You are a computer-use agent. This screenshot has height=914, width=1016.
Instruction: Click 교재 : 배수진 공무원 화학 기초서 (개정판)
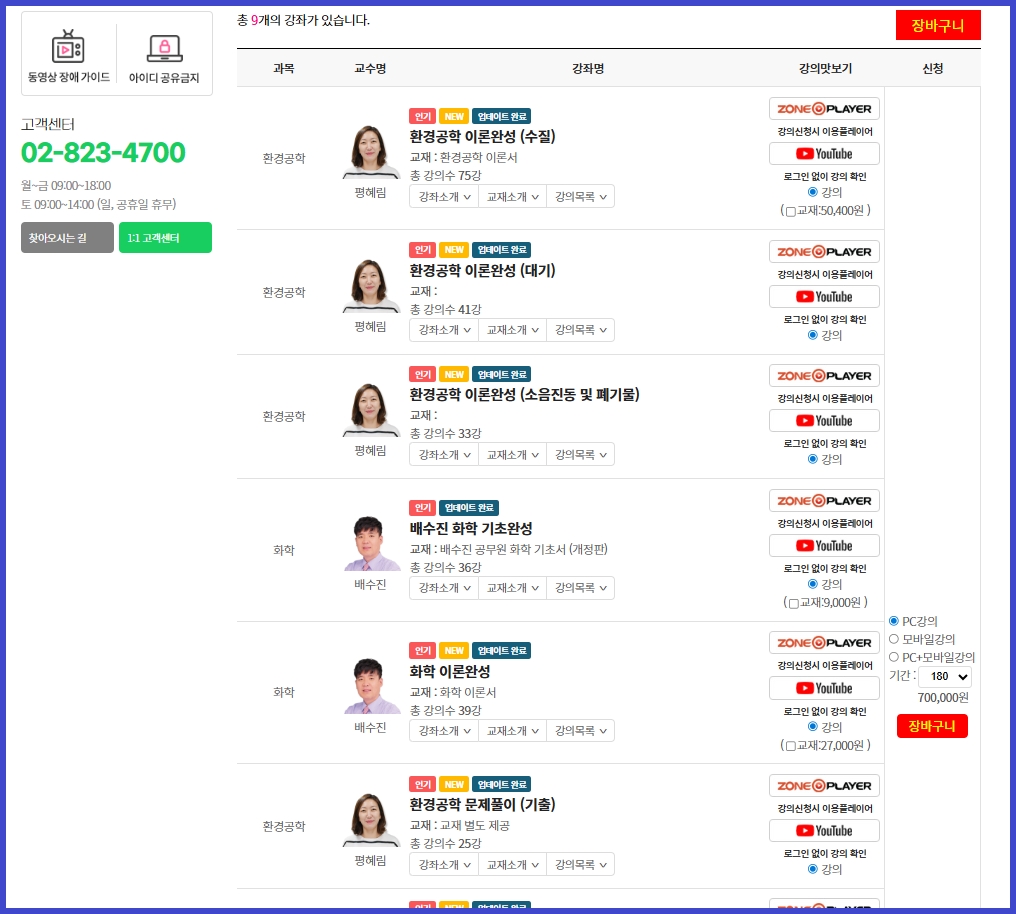(509, 549)
